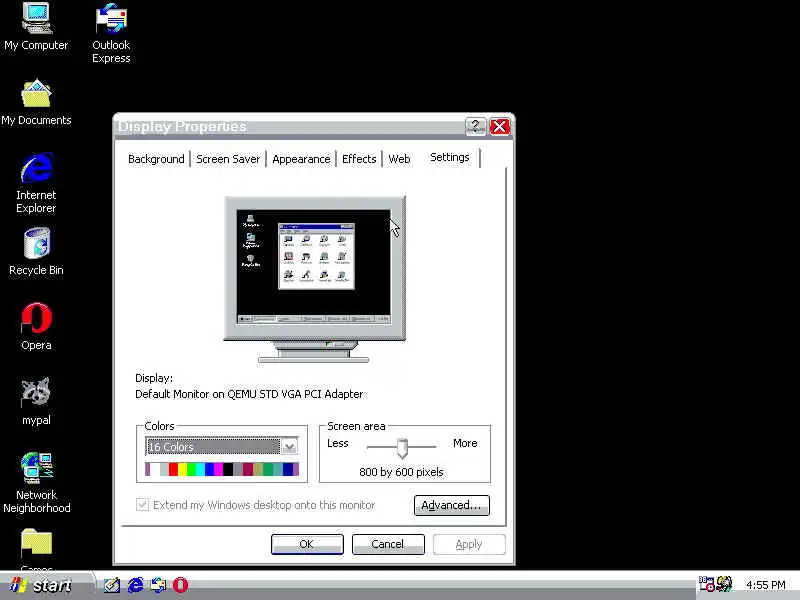Launch Outlook Express from quick launch
The height and width of the screenshot is (600, 800).
(158, 585)
